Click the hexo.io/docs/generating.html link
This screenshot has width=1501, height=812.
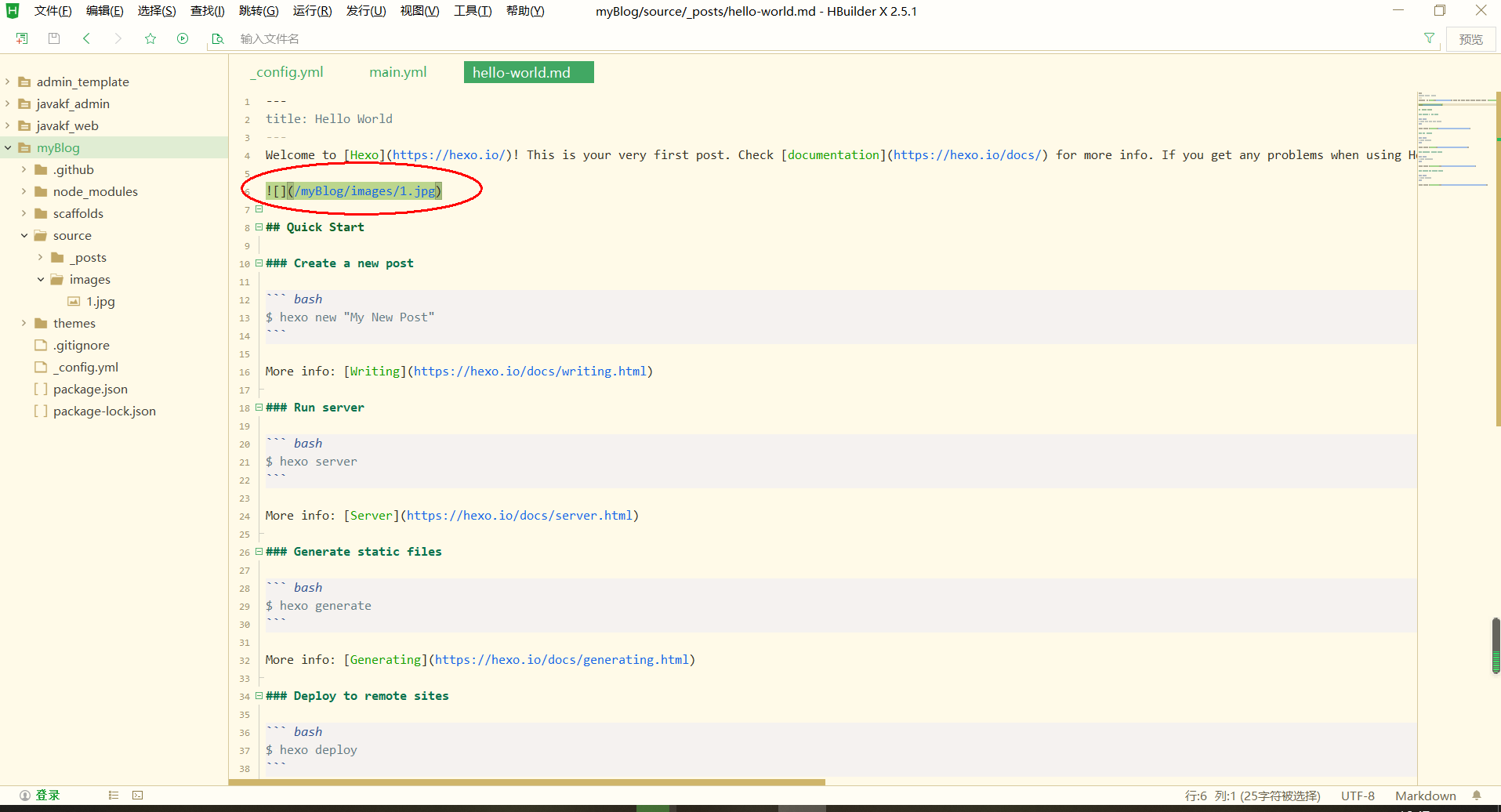[x=562, y=660]
